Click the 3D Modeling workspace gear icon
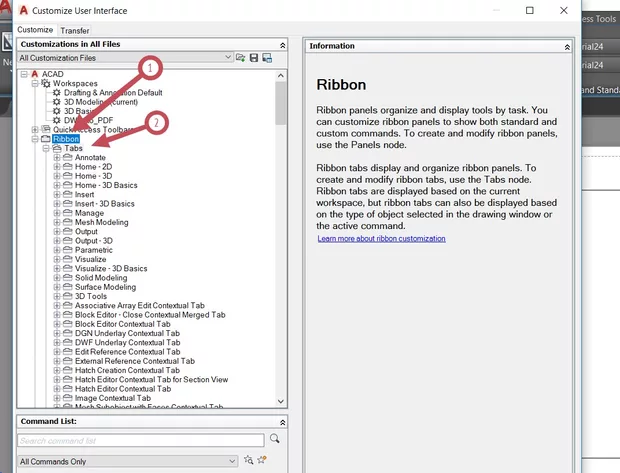Image resolution: width=620 pixels, height=473 pixels. pyautogui.click(x=57, y=102)
